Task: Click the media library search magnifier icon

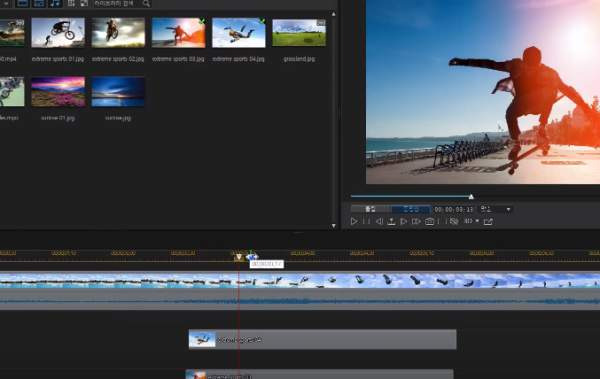Action: (147, 3)
